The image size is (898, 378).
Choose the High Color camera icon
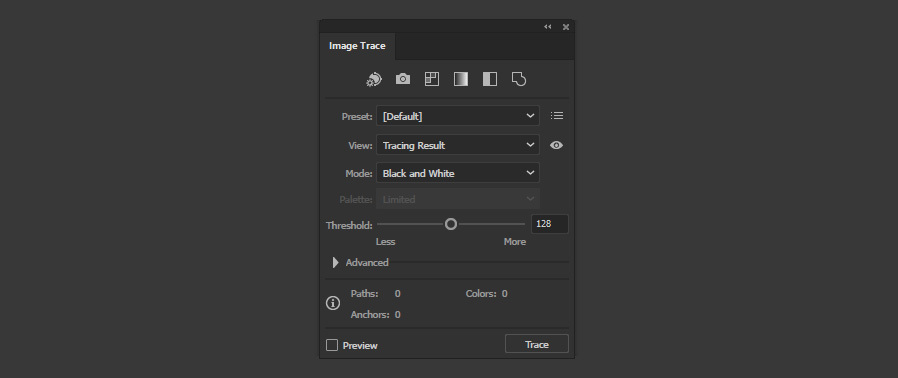point(403,79)
